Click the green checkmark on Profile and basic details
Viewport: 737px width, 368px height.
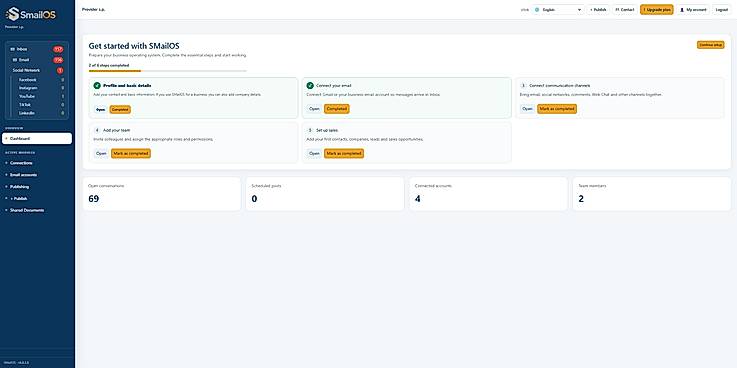(x=97, y=86)
